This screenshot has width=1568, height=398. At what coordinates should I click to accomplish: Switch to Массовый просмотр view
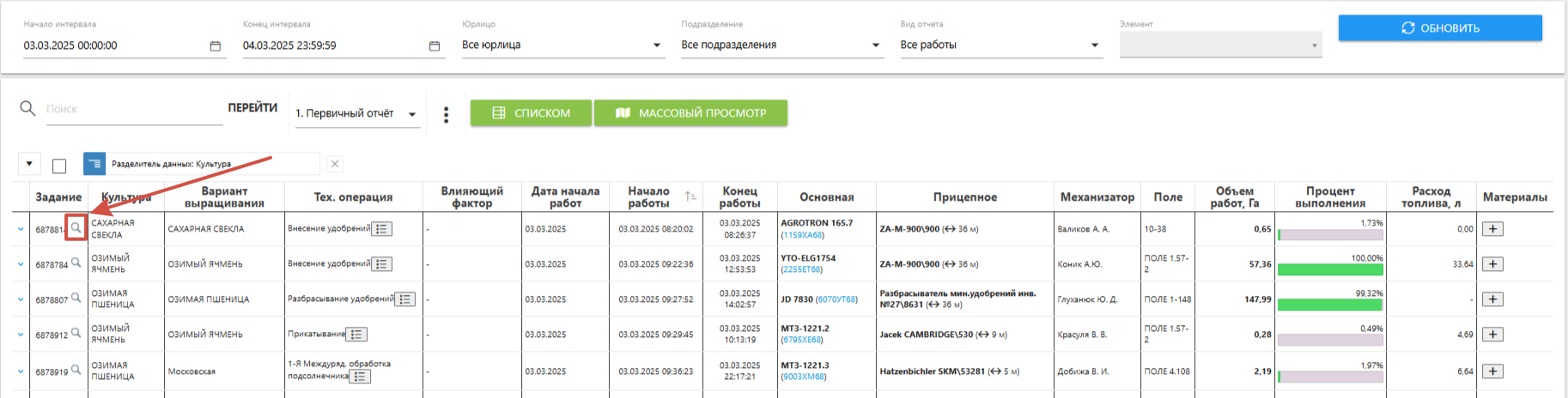tap(690, 113)
